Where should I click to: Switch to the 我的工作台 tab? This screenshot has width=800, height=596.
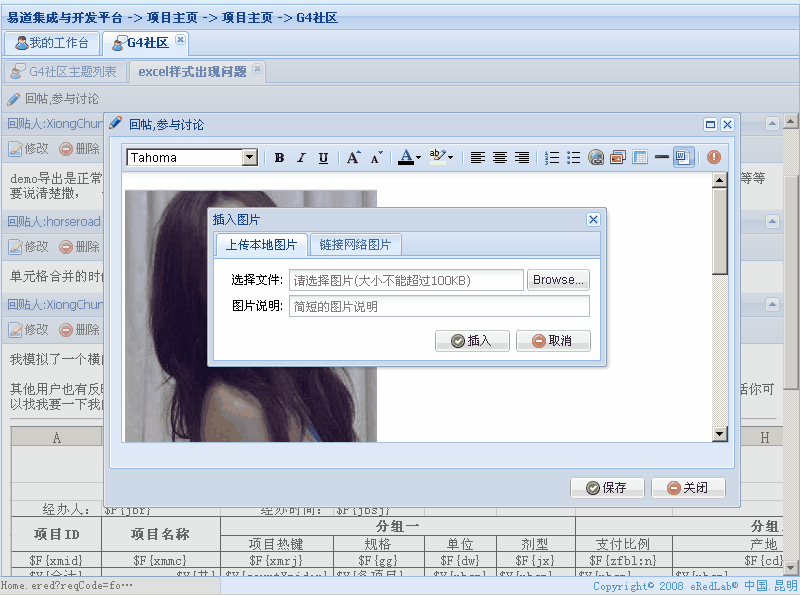pos(52,42)
